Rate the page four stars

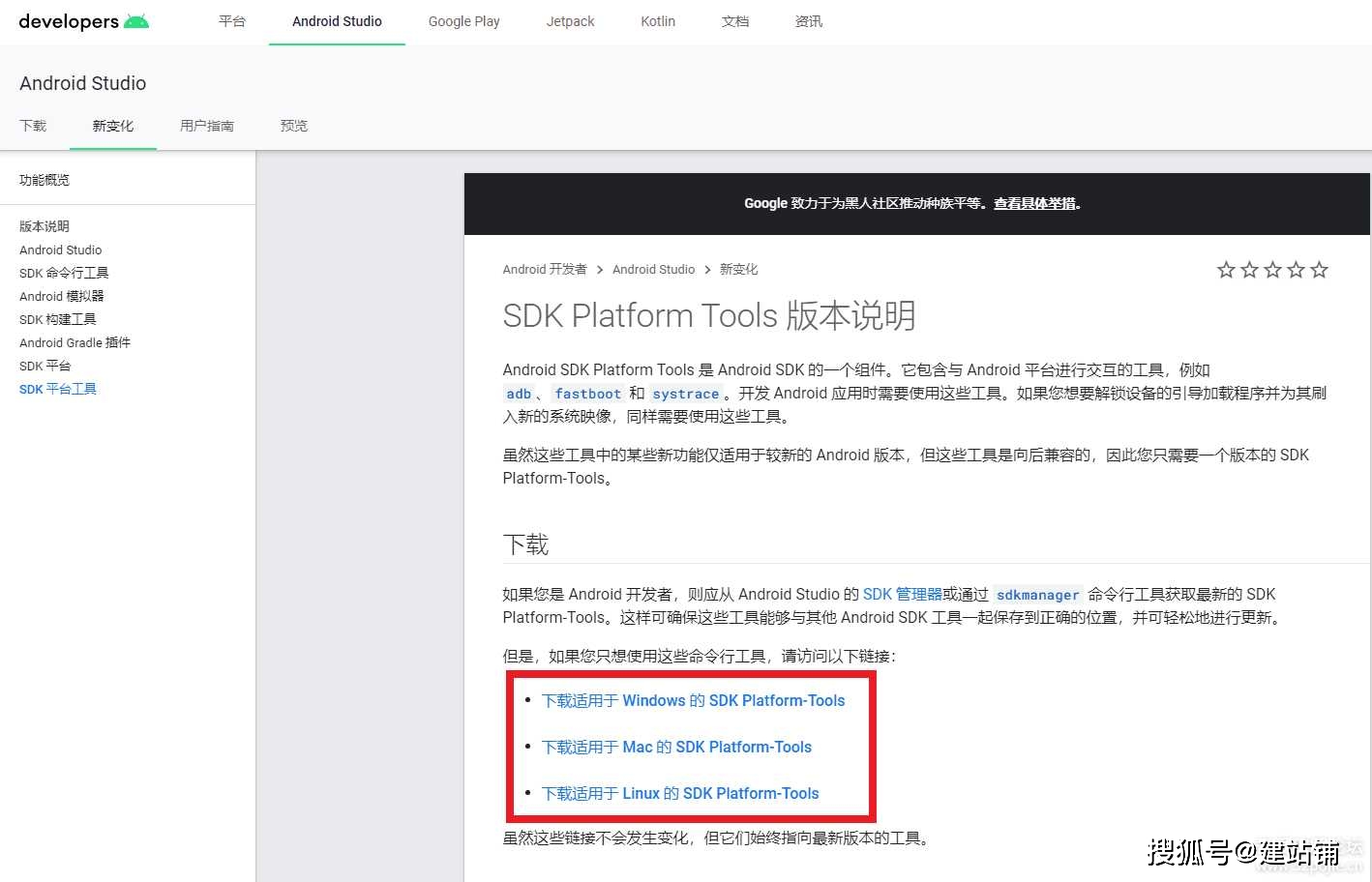1296,270
